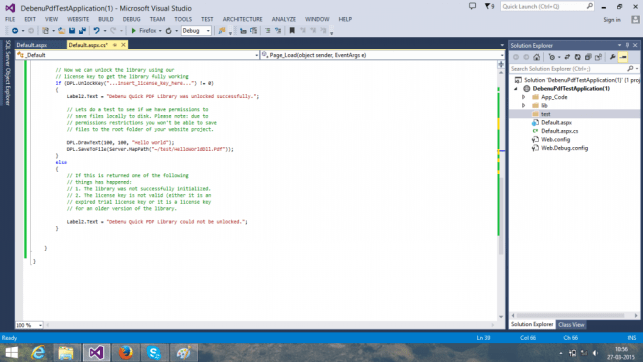
Task: Click the Sign in link
Action: point(611,20)
